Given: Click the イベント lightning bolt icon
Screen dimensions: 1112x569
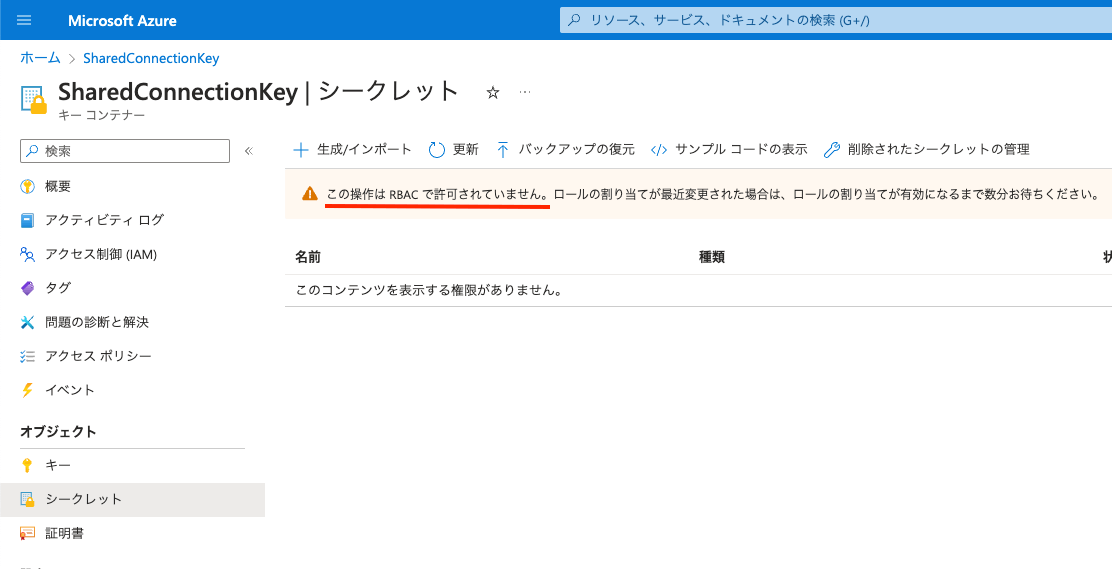Looking at the screenshot, I should (28, 390).
